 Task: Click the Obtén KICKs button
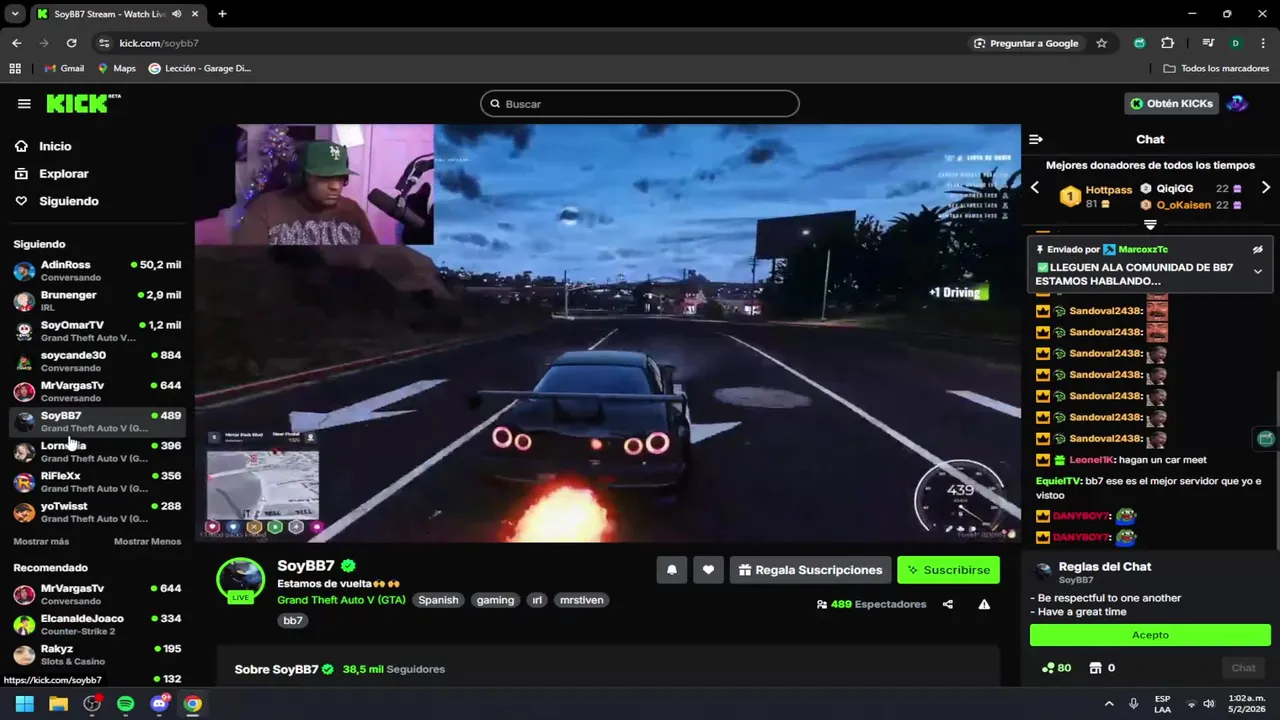(x=1171, y=104)
